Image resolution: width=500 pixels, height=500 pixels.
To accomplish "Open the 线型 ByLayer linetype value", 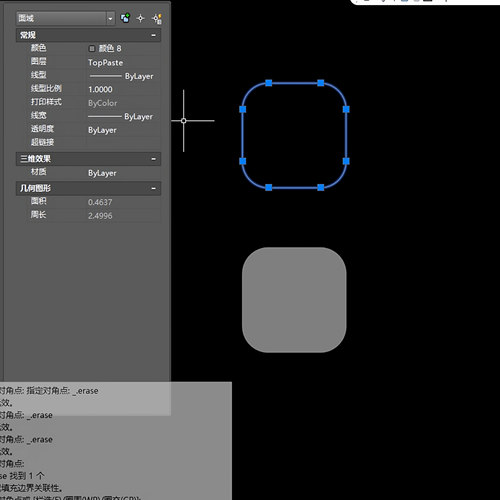I will click(121, 76).
